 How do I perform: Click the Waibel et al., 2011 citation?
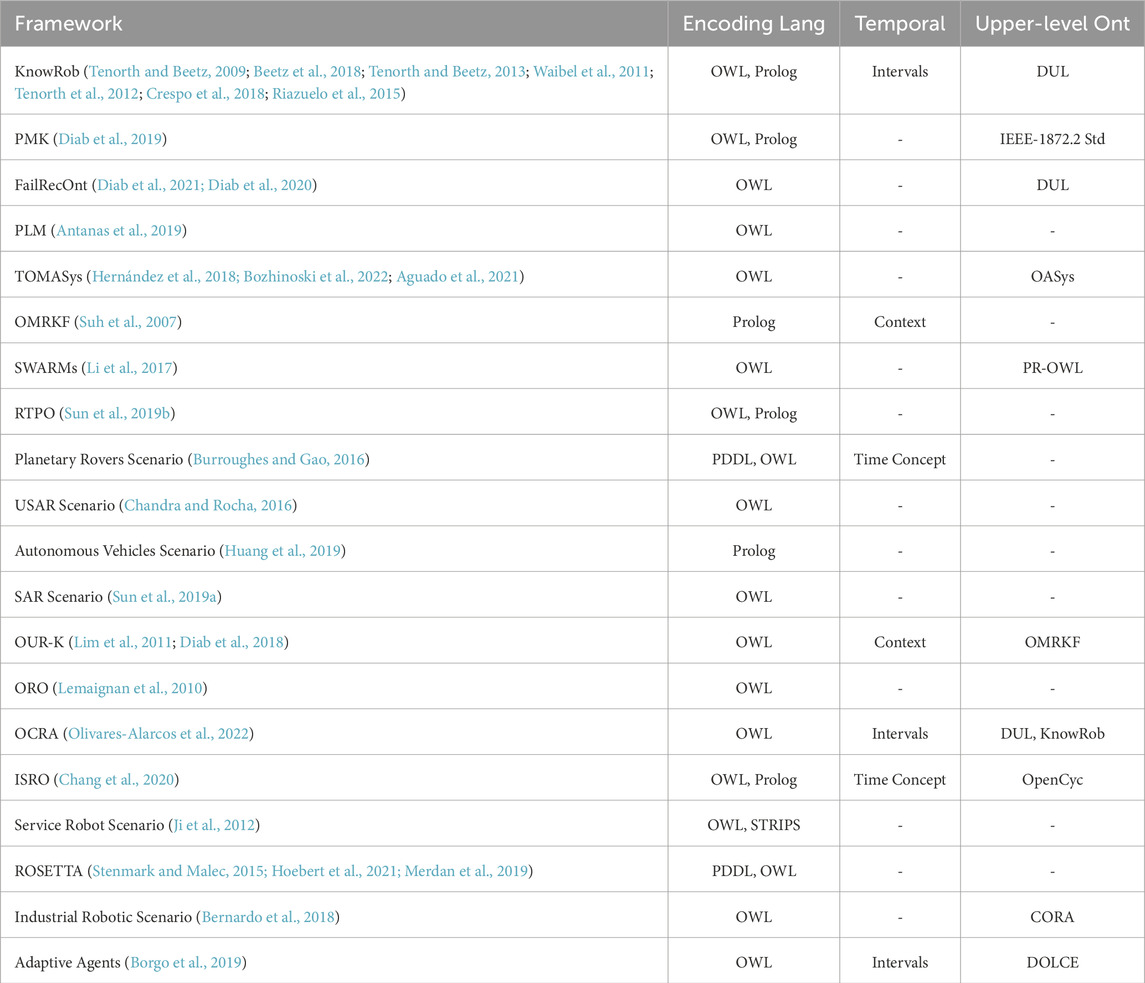pyautogui.click(x=591, y=72)
